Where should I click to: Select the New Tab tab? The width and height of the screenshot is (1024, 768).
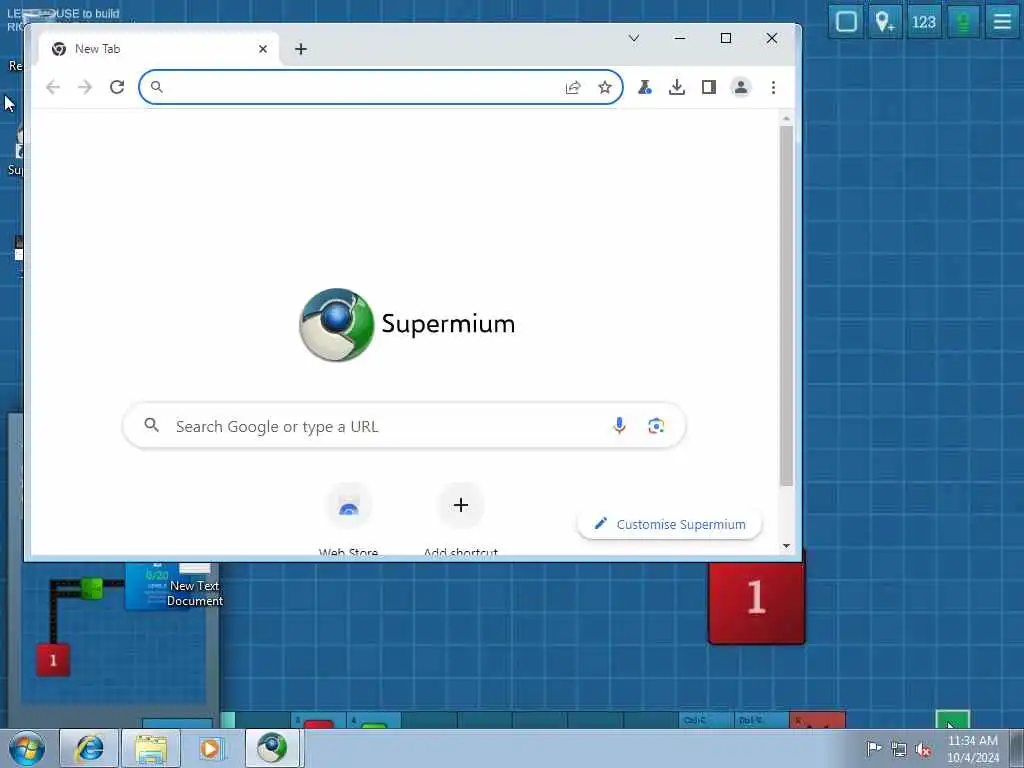click(x=159, y=49)
